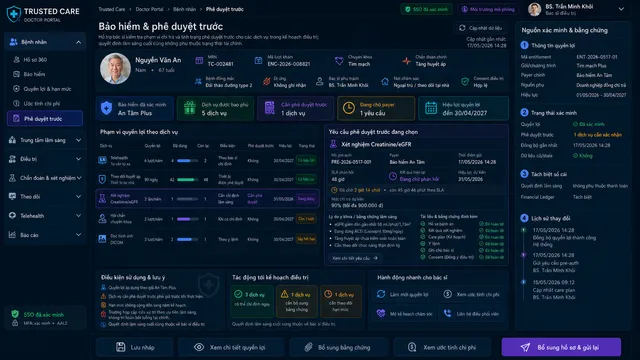The image size is (640, 360).
Task: Click the Hội chẩn chuyên khoa row icon
Action: (102, 219)
